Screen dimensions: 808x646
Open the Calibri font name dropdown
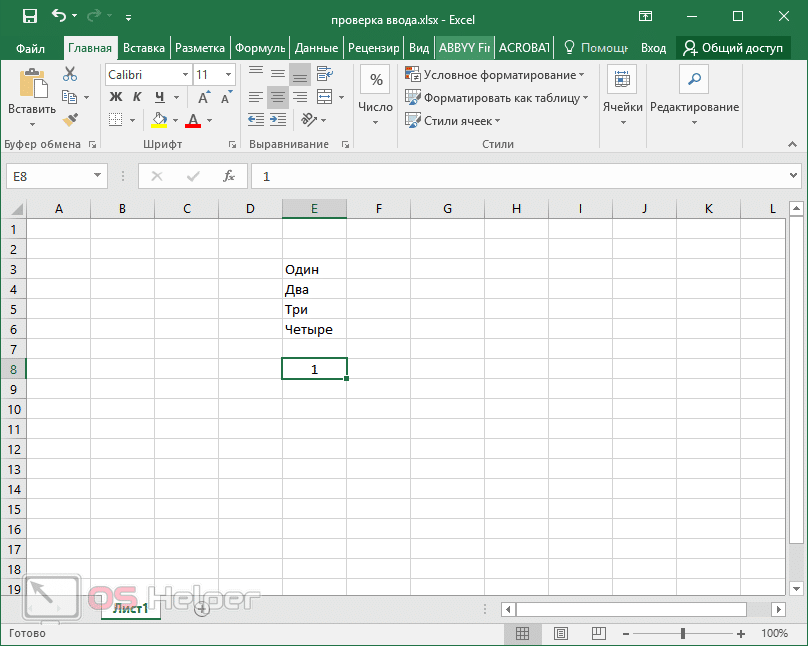(x=185, y=75)
